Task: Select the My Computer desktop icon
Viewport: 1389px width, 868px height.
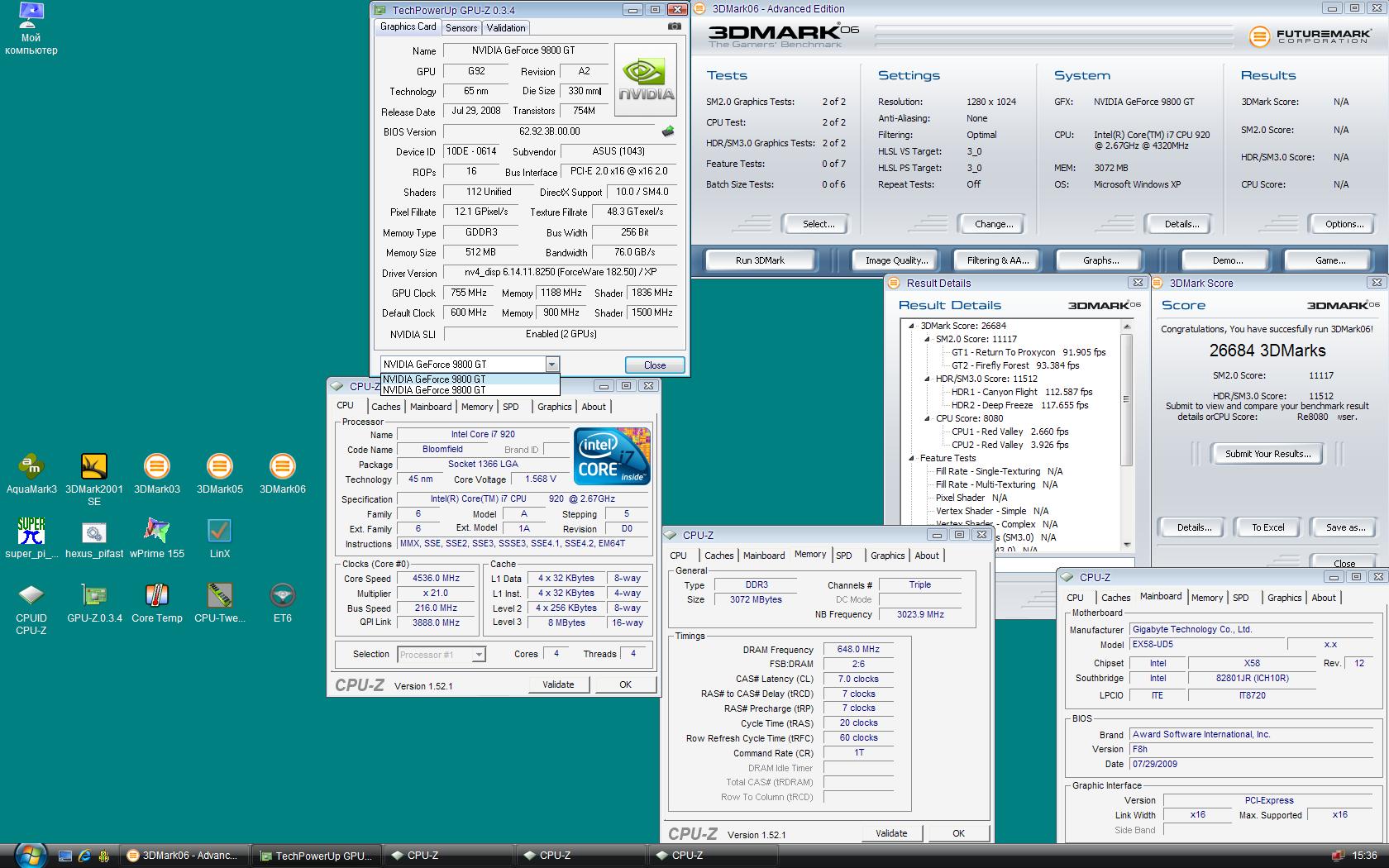Action: click(31, 29)
